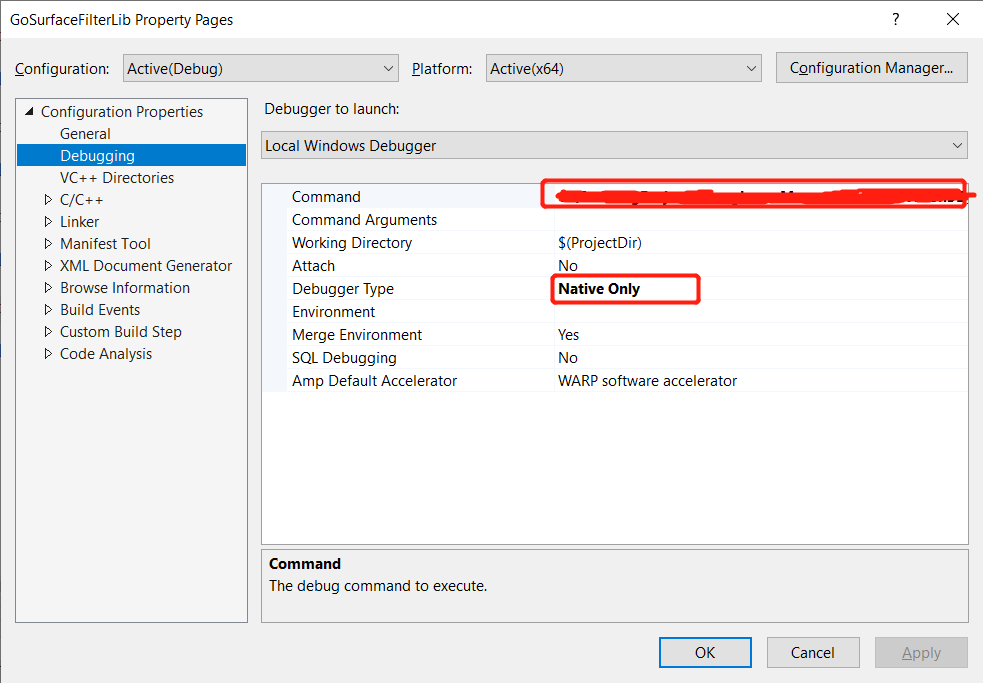Click the Command Arguments value field
This screenshot has height=683, width=983.
(x=760, y=220)
